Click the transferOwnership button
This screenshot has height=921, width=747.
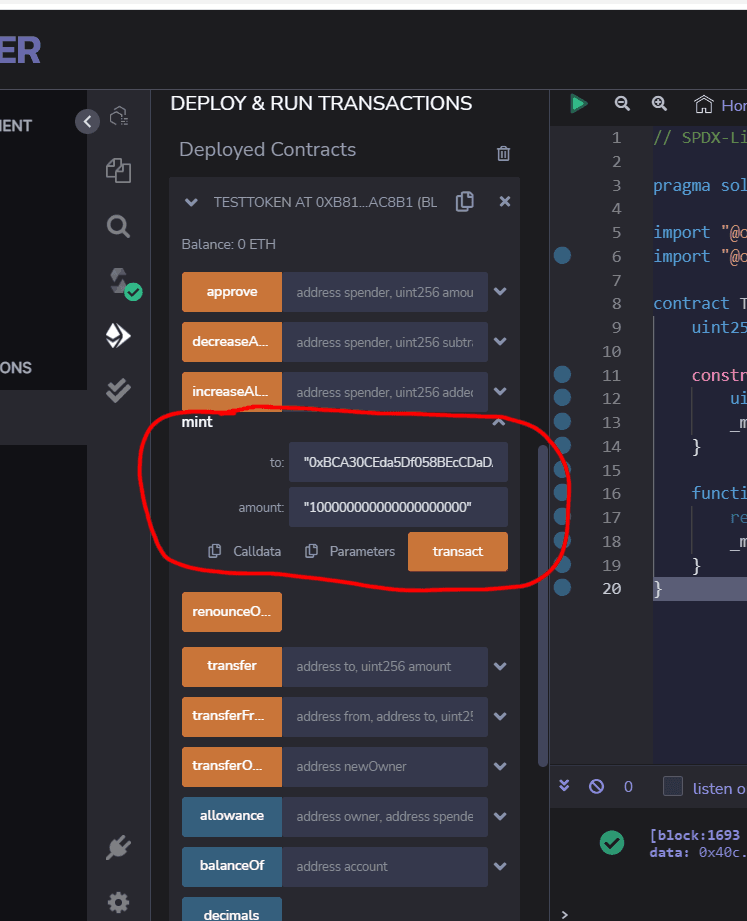(232, 767)
